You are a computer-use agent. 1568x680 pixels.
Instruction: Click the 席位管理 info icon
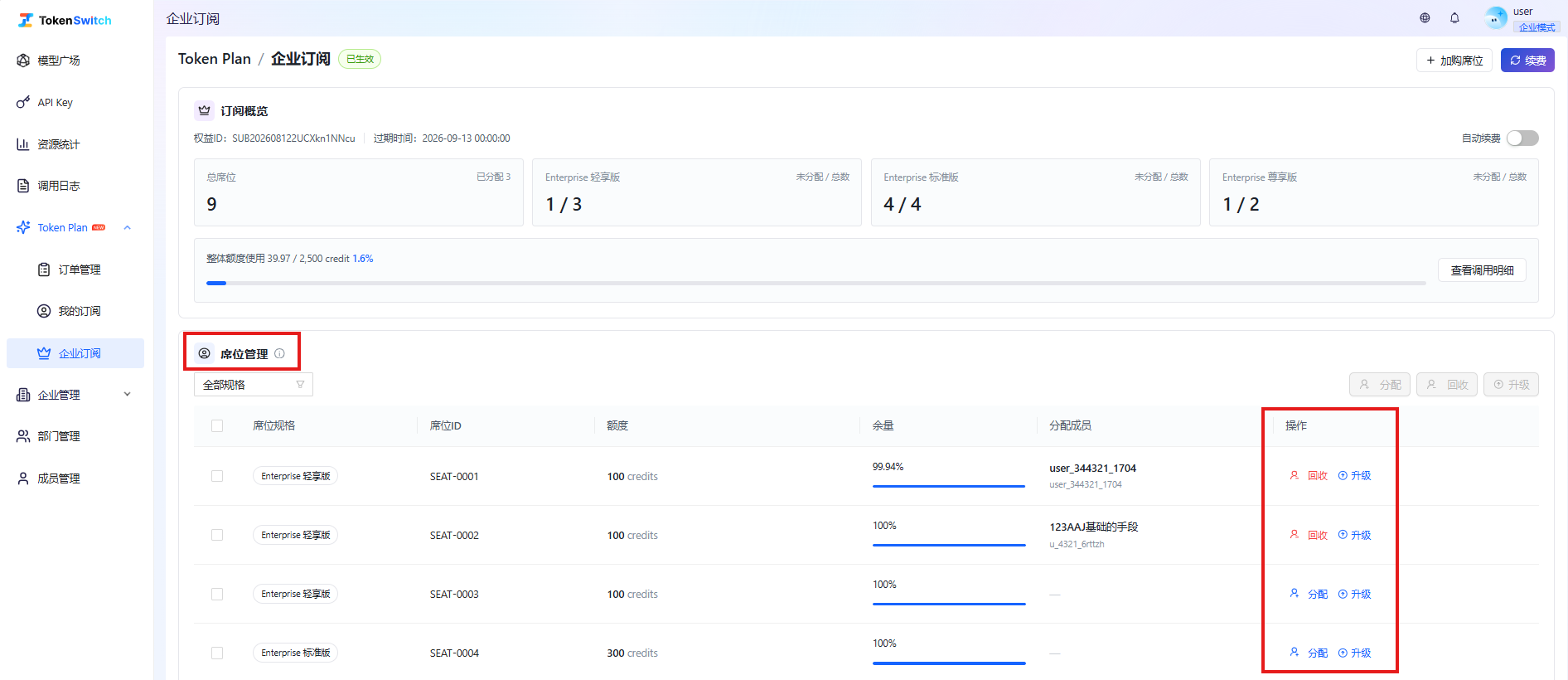pyautogui.click(x=279, y=353)
